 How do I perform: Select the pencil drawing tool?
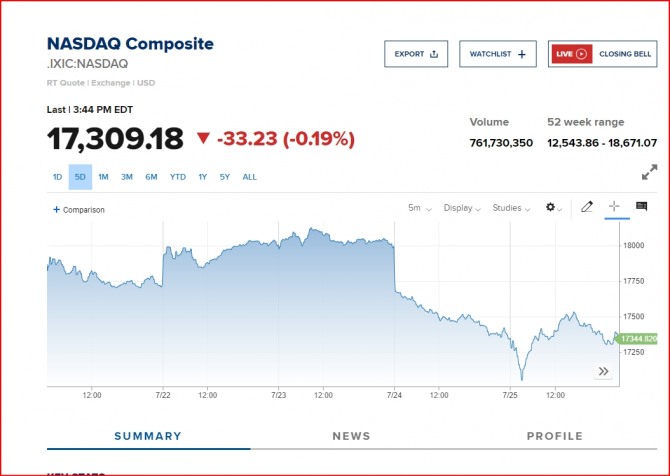(587, 207)
